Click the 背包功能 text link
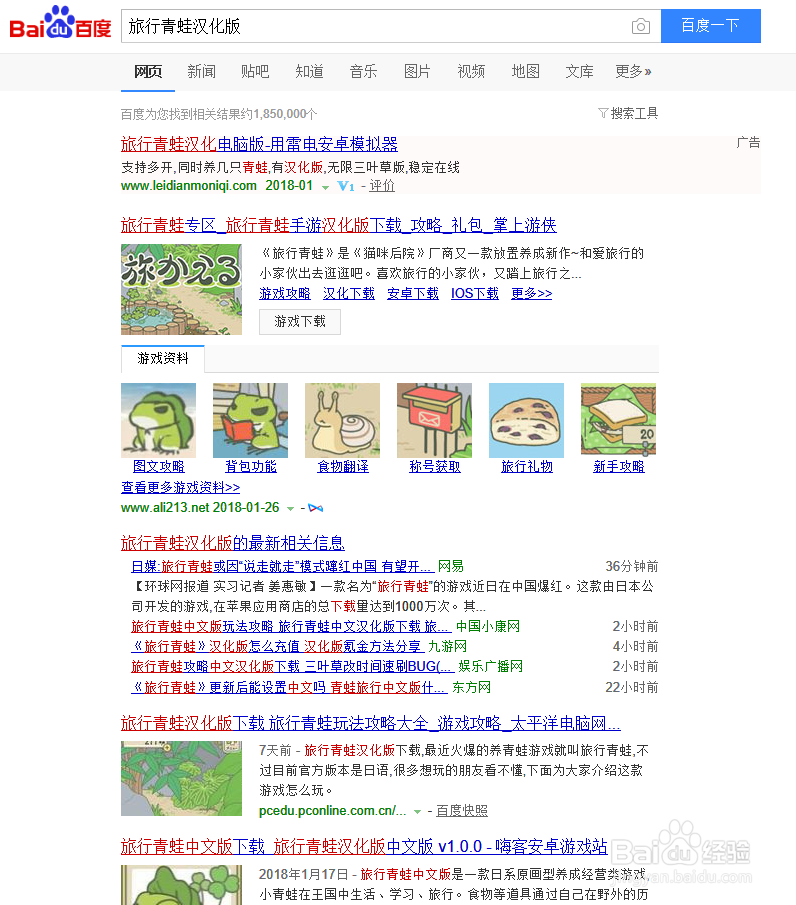 [251, 466]
